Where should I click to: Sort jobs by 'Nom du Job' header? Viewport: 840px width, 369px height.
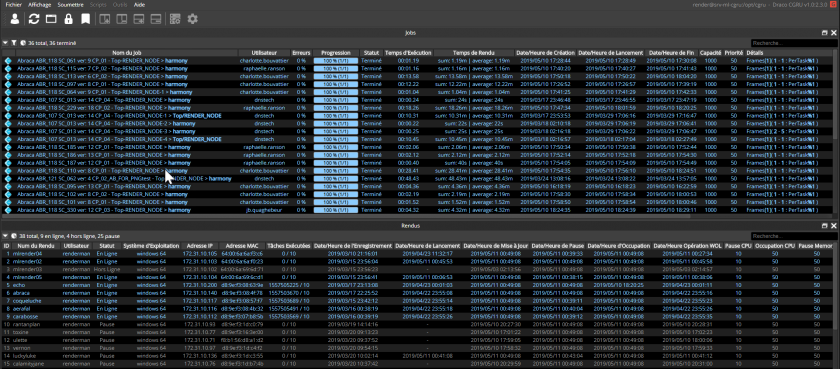(127, 53)
